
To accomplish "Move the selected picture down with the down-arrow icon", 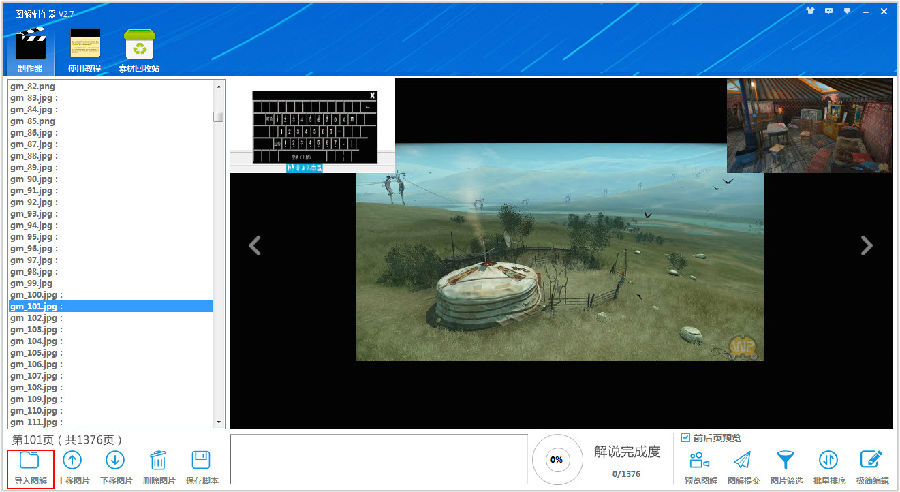I will tap(115, 460).
